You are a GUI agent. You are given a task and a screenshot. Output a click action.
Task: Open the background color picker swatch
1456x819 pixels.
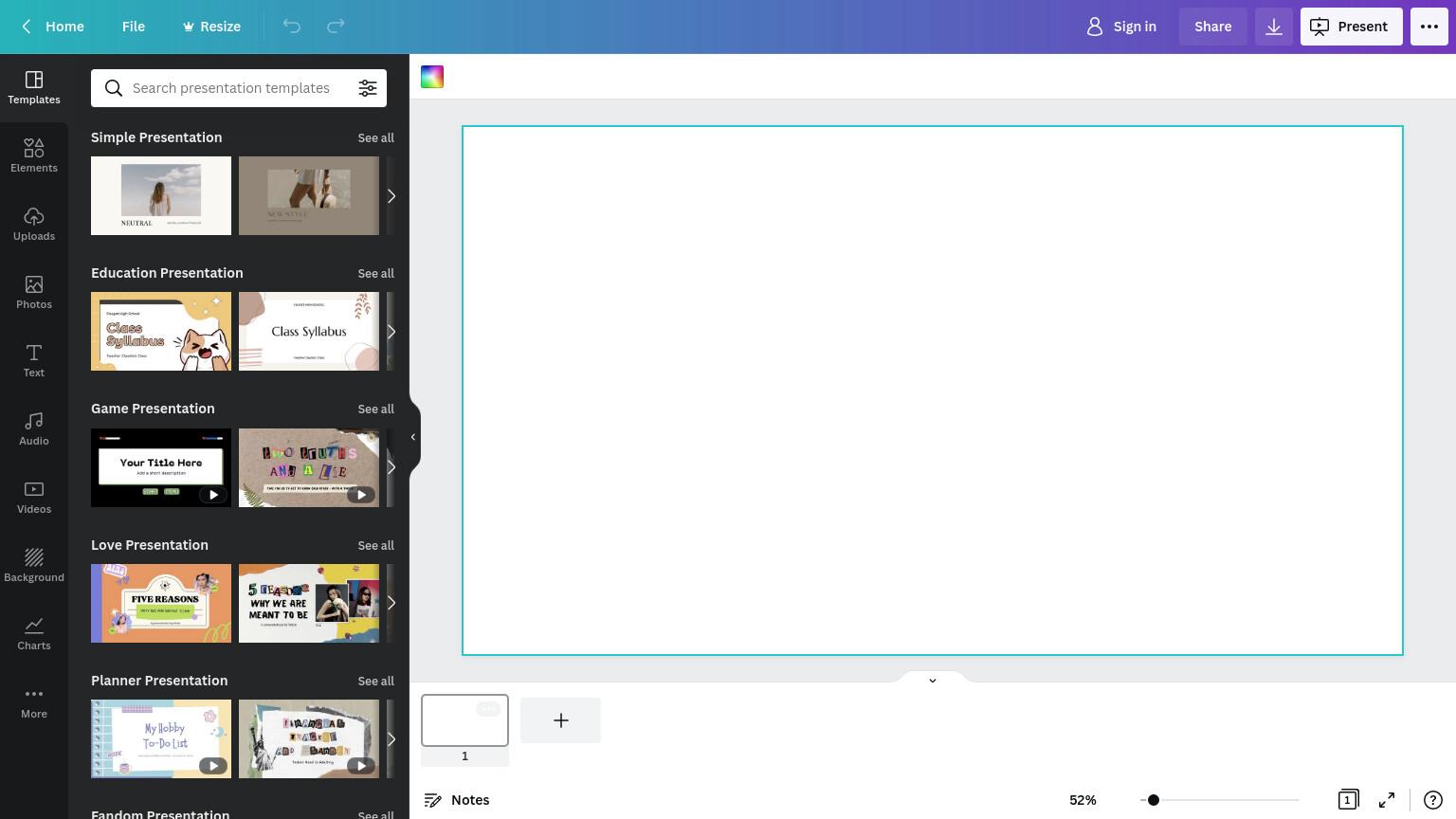click(x=432, y=77)
